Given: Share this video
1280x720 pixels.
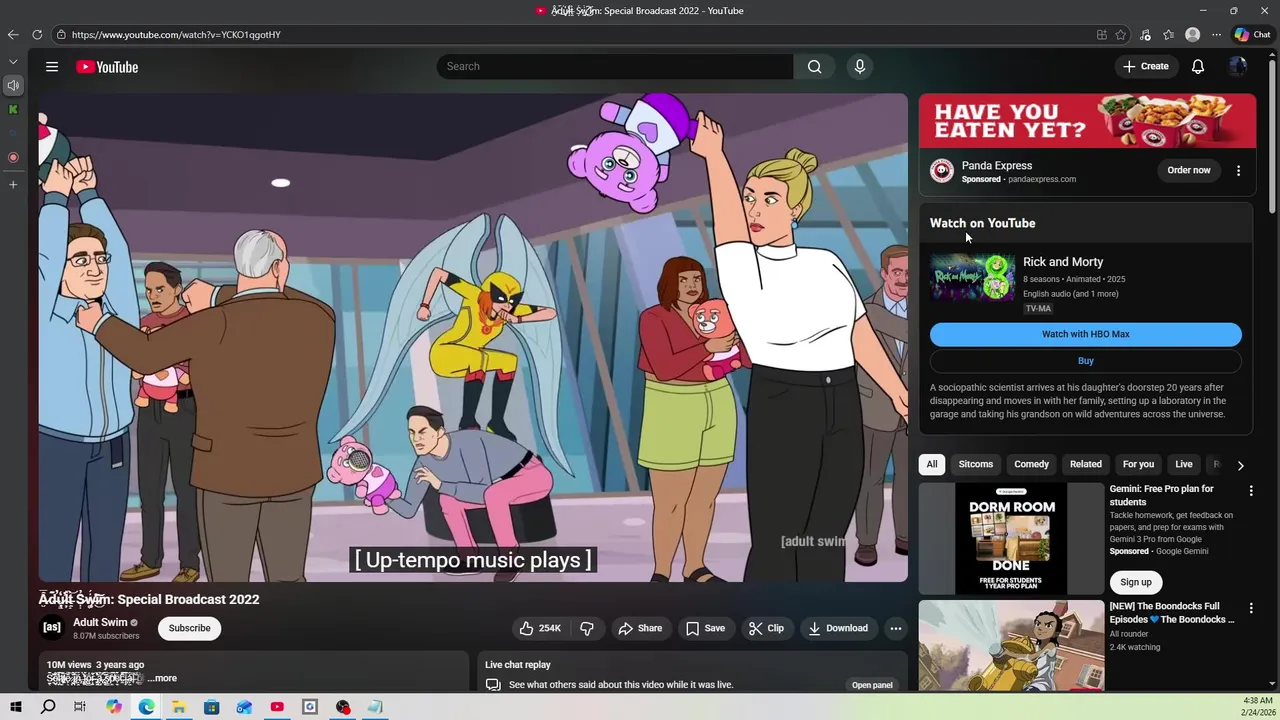Looking at the screenshot, I should point(640,628).
